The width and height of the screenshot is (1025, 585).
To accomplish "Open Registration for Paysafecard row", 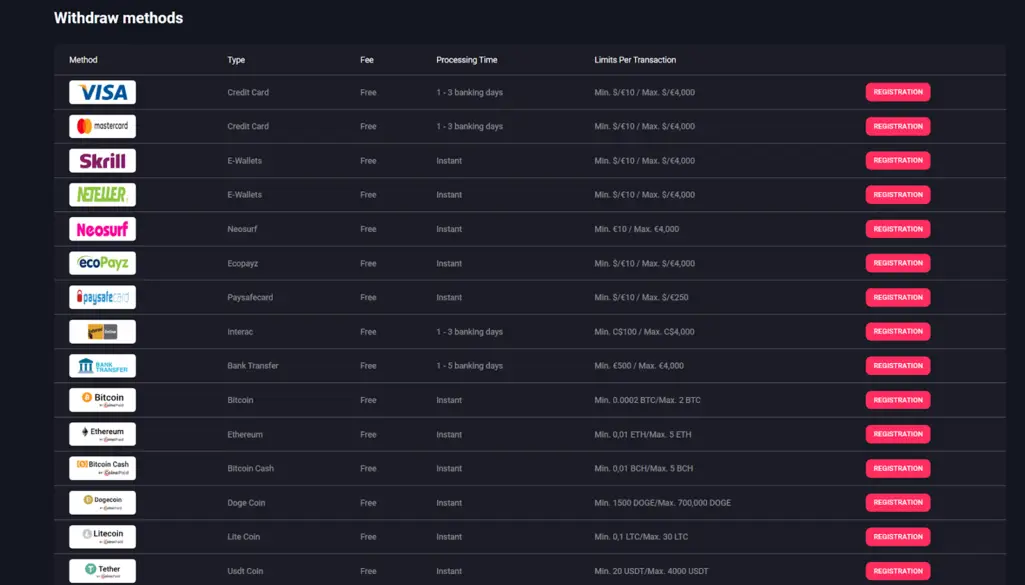I will (898, 297).
